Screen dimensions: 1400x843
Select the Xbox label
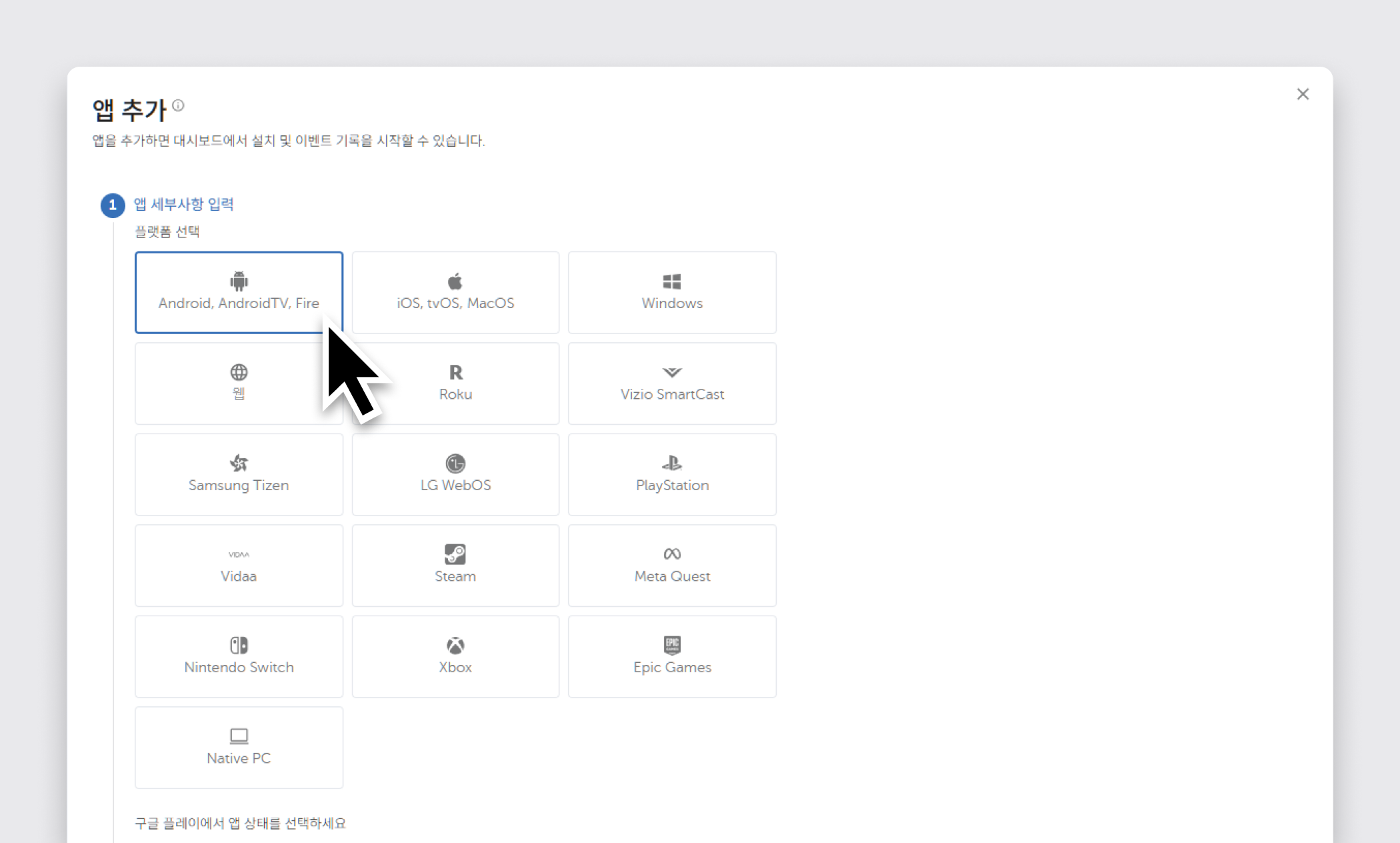point(455,667)
